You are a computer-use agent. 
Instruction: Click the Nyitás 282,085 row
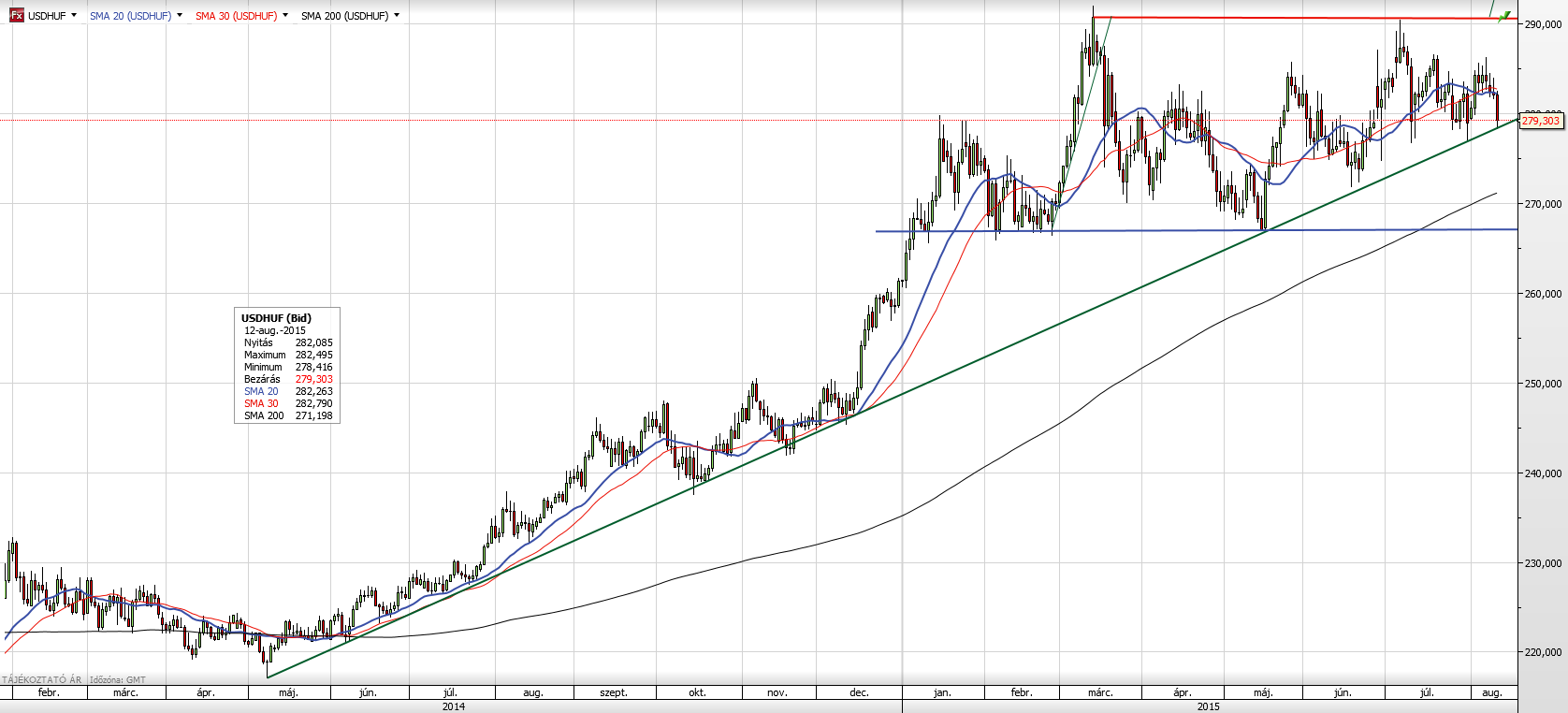pyautogui.click(x=288, y=342)
